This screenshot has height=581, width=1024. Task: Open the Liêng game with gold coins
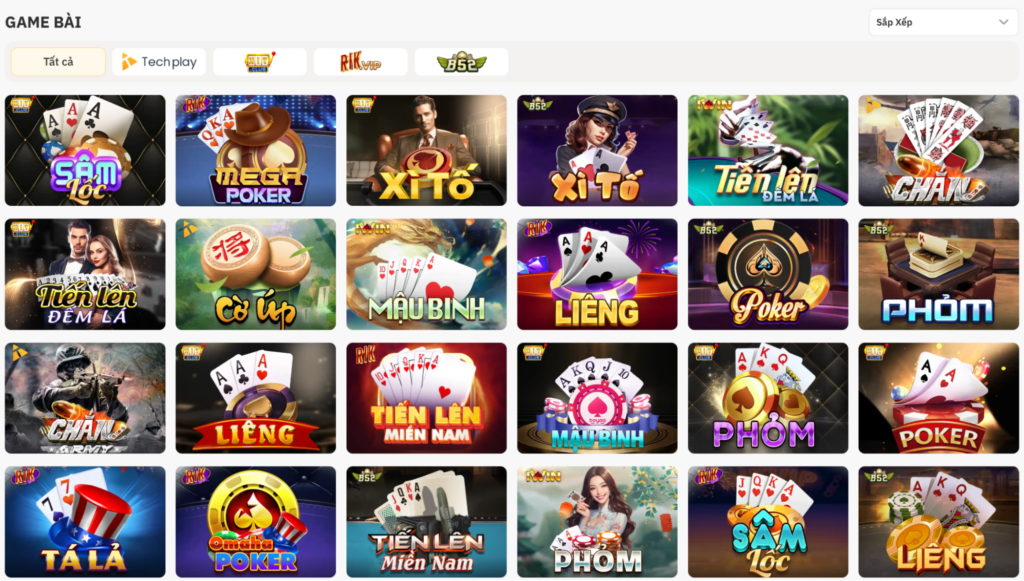point(938,522)
